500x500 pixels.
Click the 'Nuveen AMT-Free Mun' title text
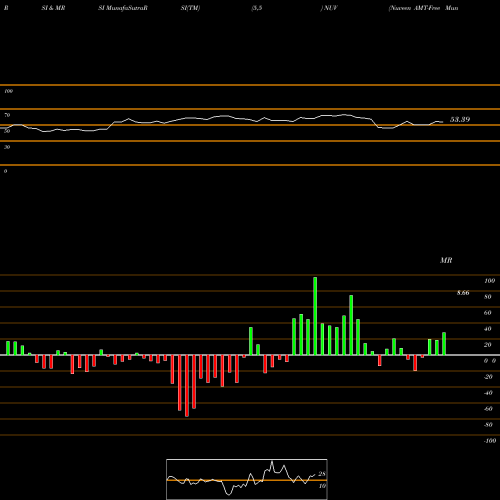click(423, 8)
